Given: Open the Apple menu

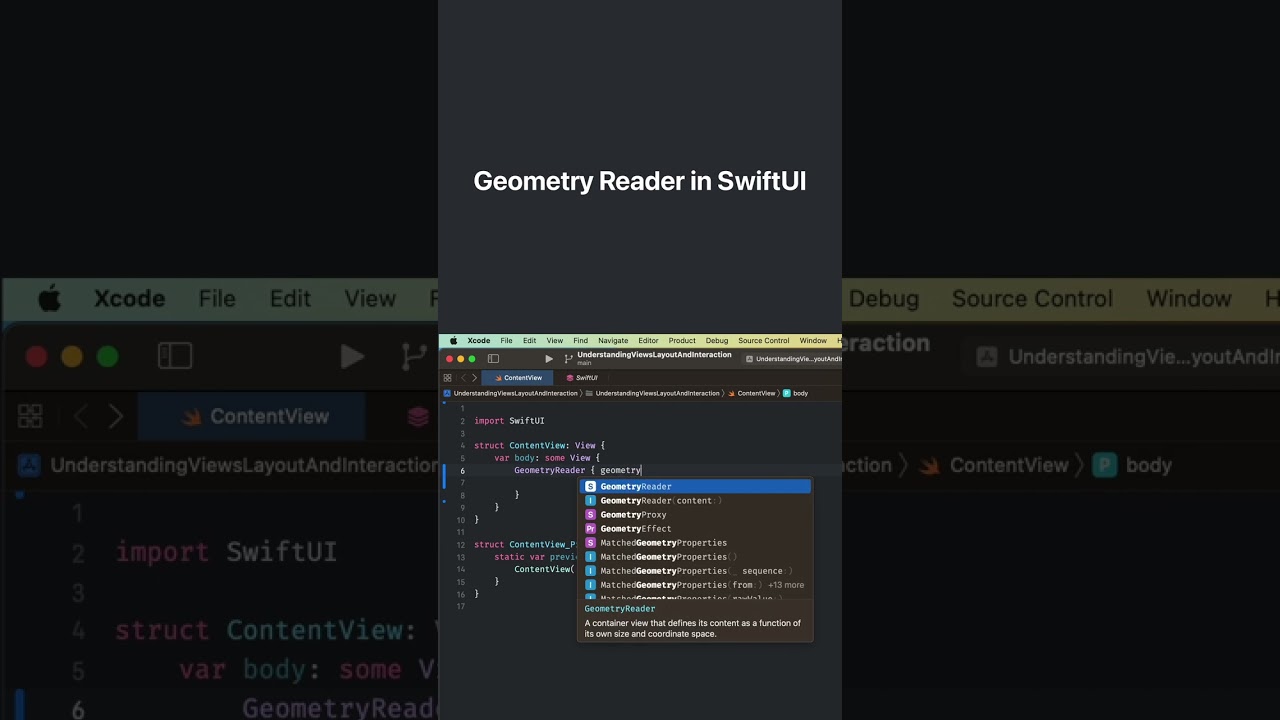Looking at the screenshot, I should click(x=453, y=341).
